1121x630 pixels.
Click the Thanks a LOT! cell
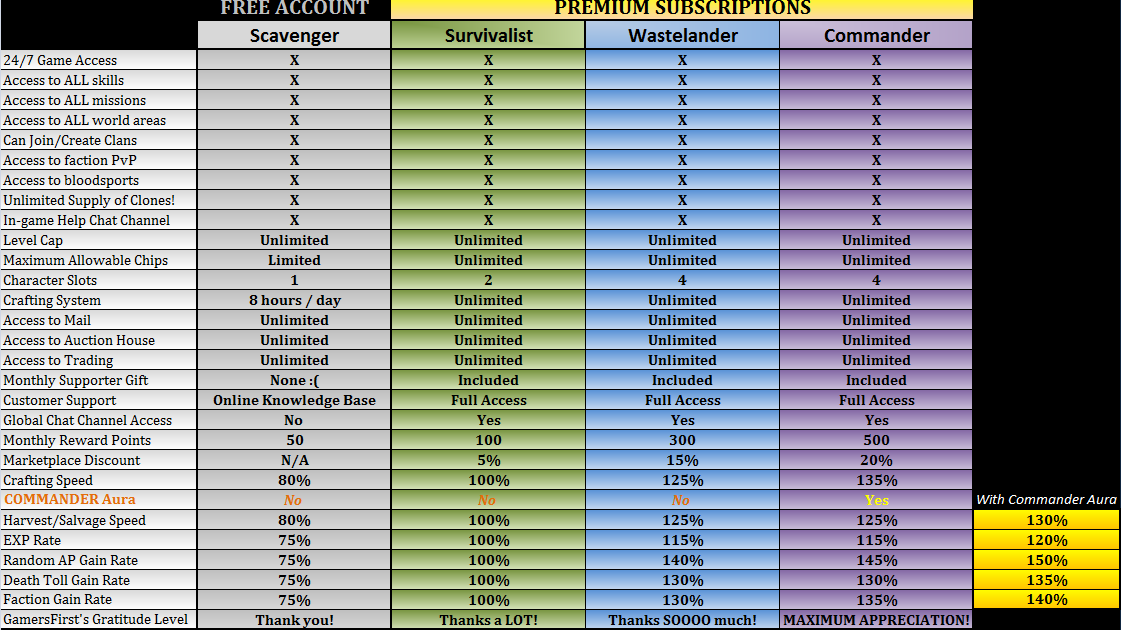coord(488,620)
